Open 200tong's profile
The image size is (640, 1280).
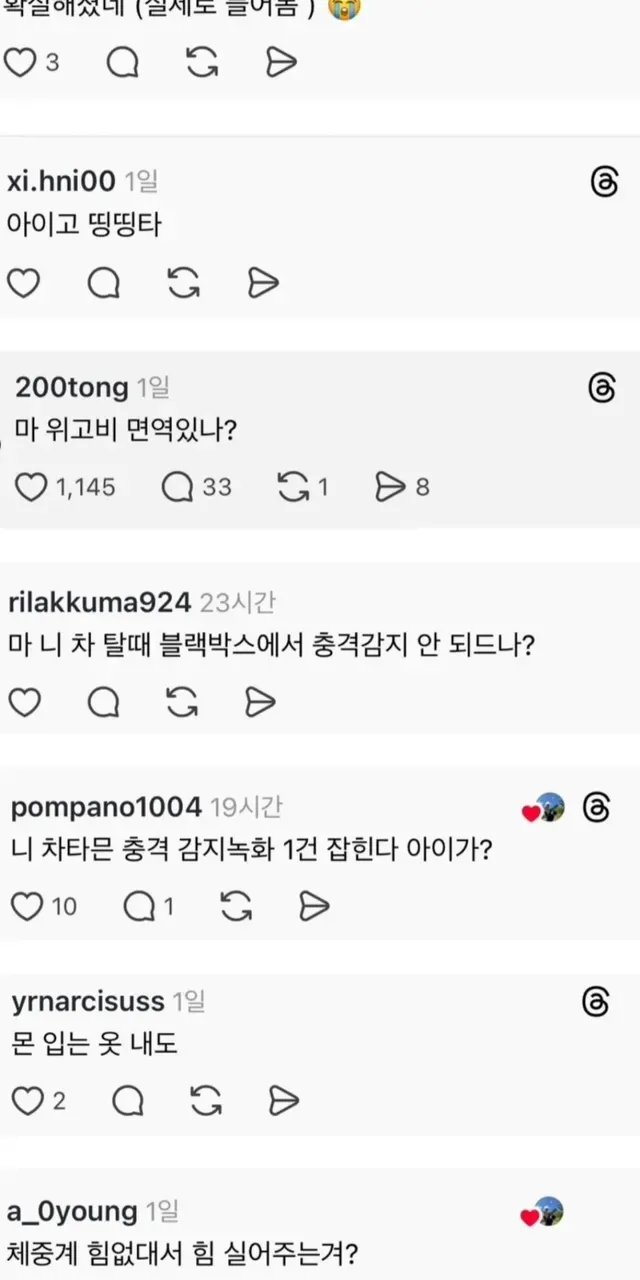pos(72,387)
